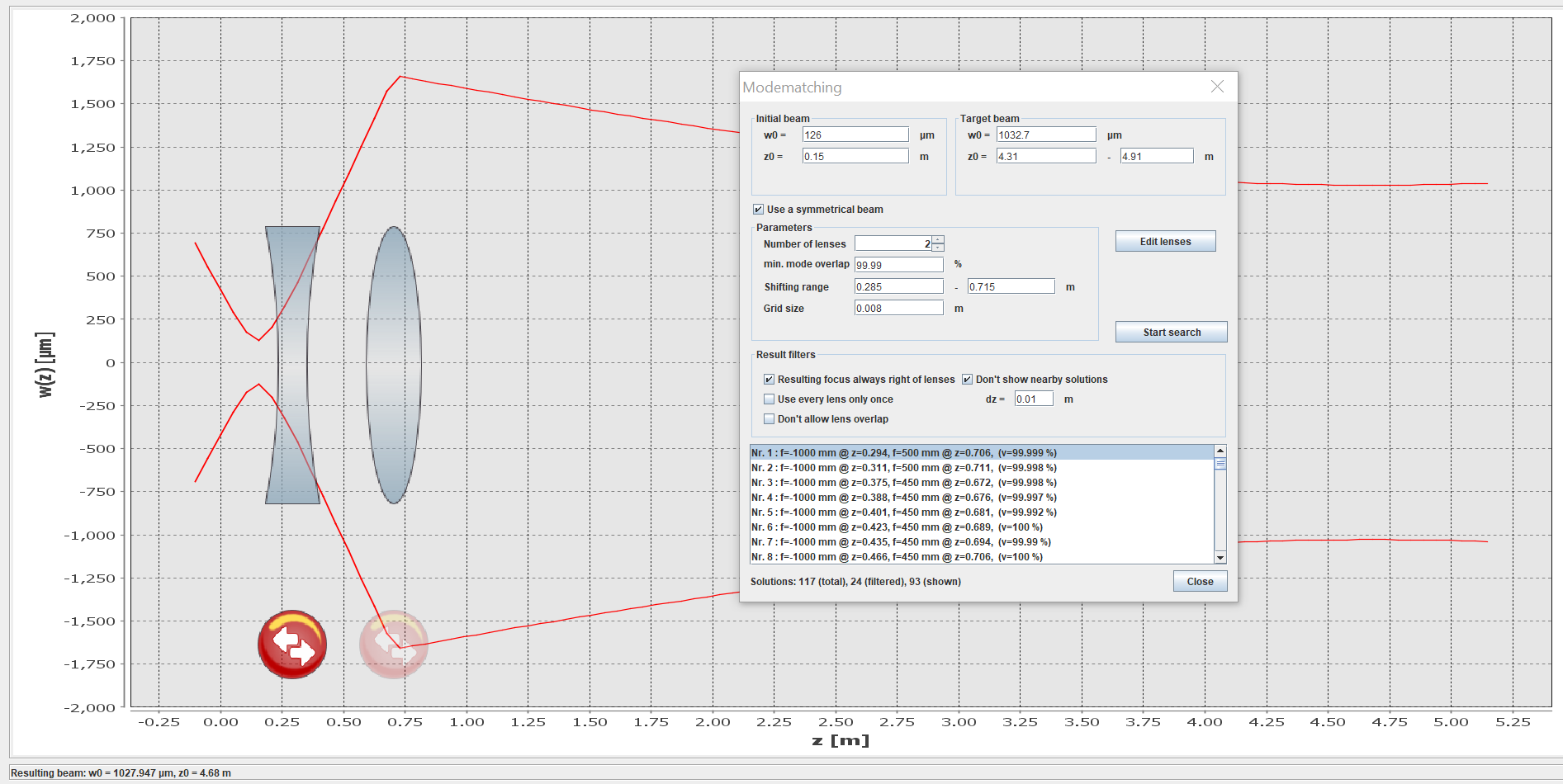The height and width of the screenshot is (784, 1563).
Task: Click the Start search button
Action: [x=1171, y=332]
